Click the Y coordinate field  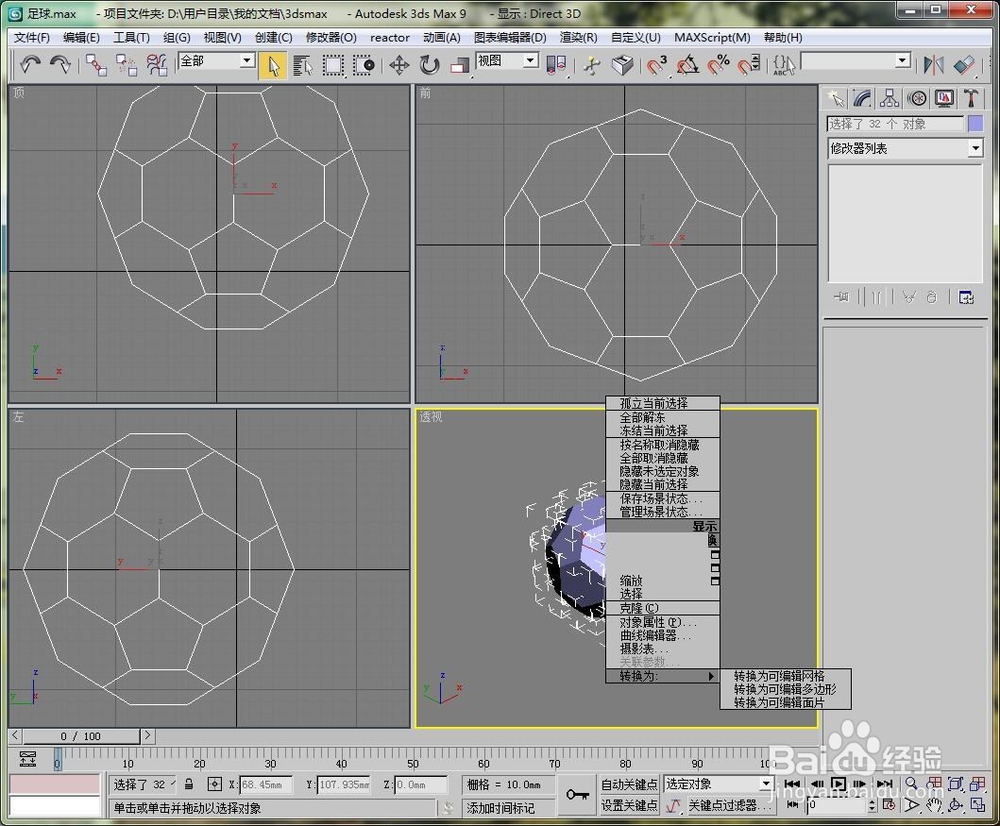pos(344,785)
